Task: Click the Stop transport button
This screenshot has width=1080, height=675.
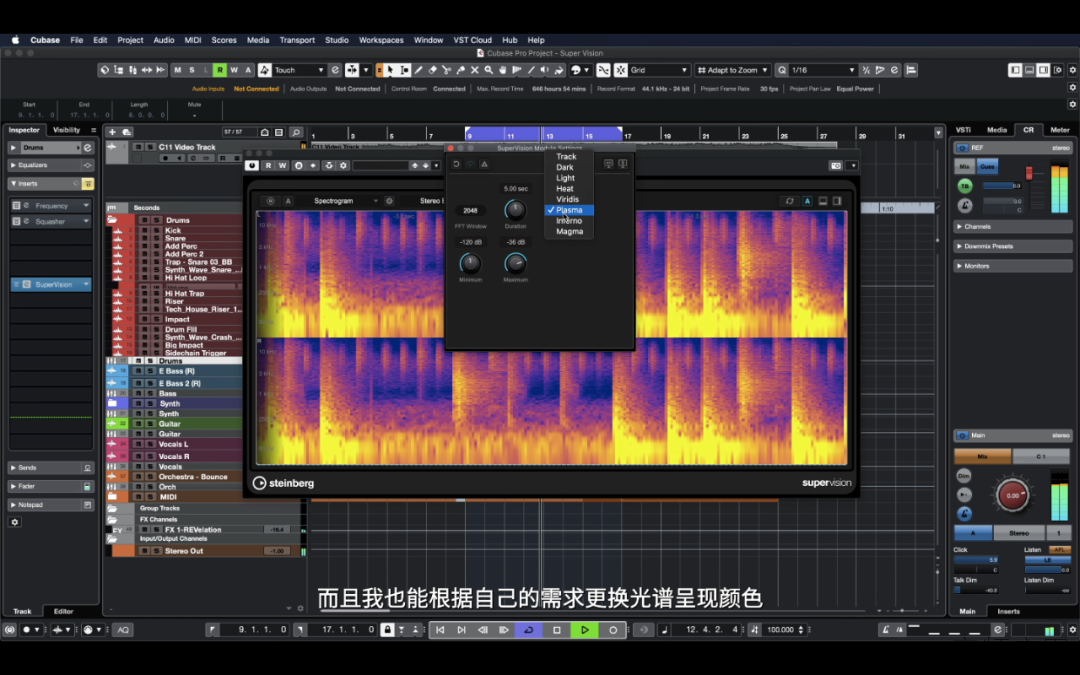Action: point(557,630)
